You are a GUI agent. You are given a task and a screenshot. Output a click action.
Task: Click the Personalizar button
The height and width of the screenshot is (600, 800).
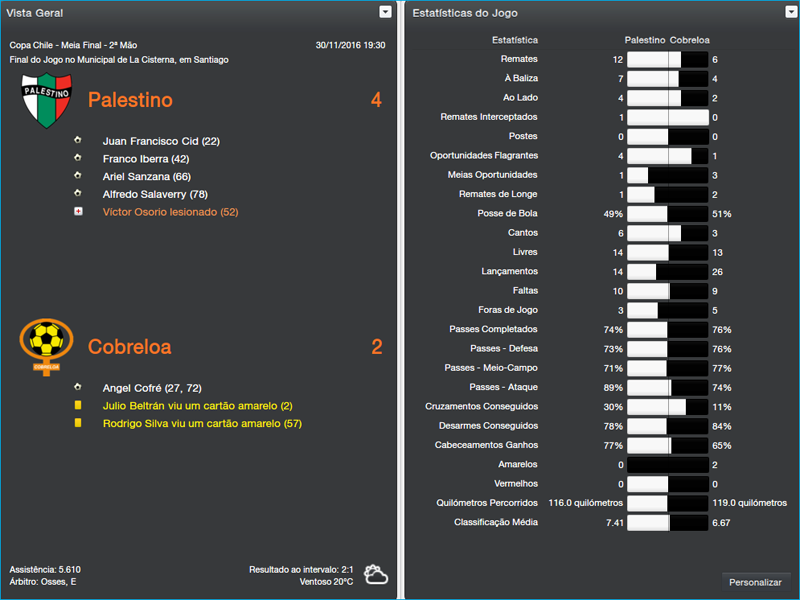point(756,581)
